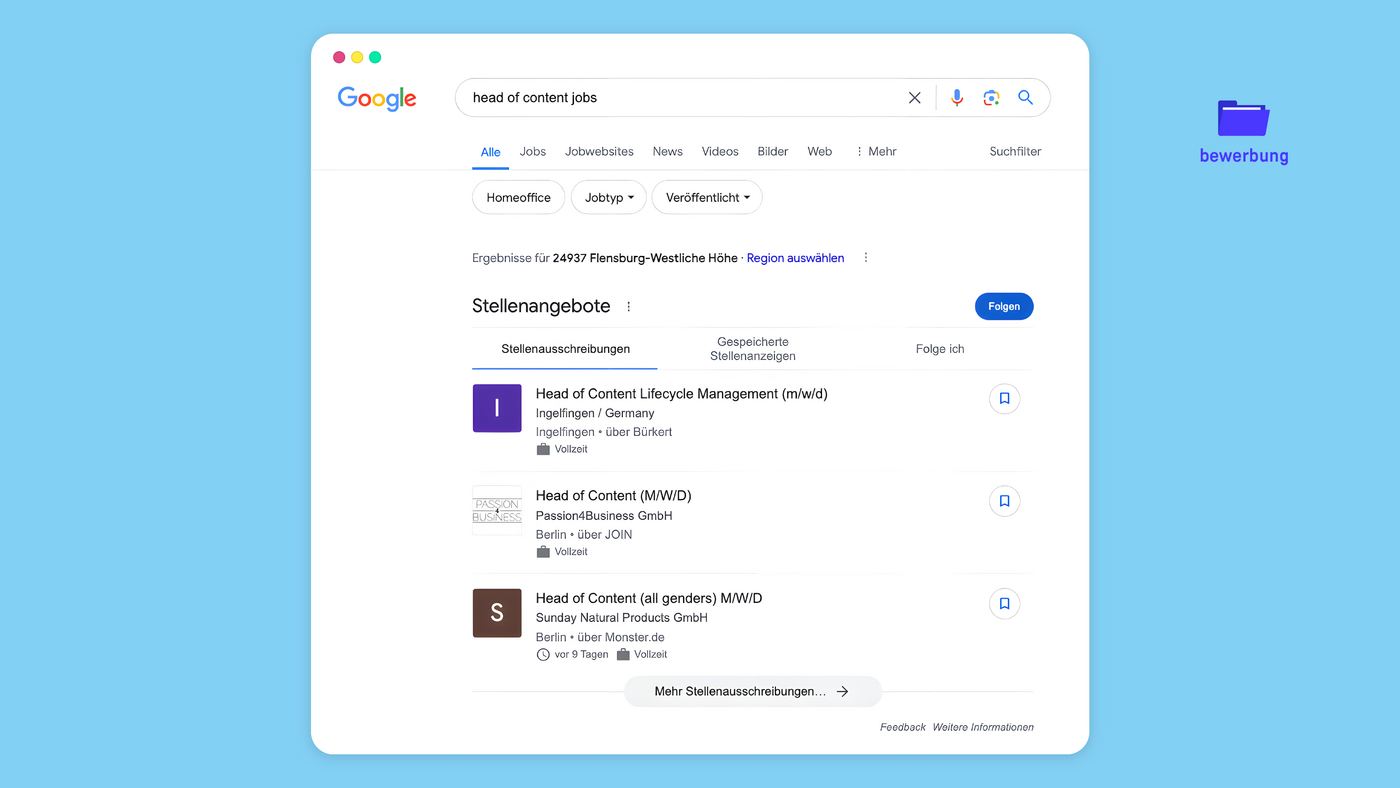The height and width of the screenshot is (788, 1400).
Task: Click the Passion Business company logo
Action: pos(497,511)
